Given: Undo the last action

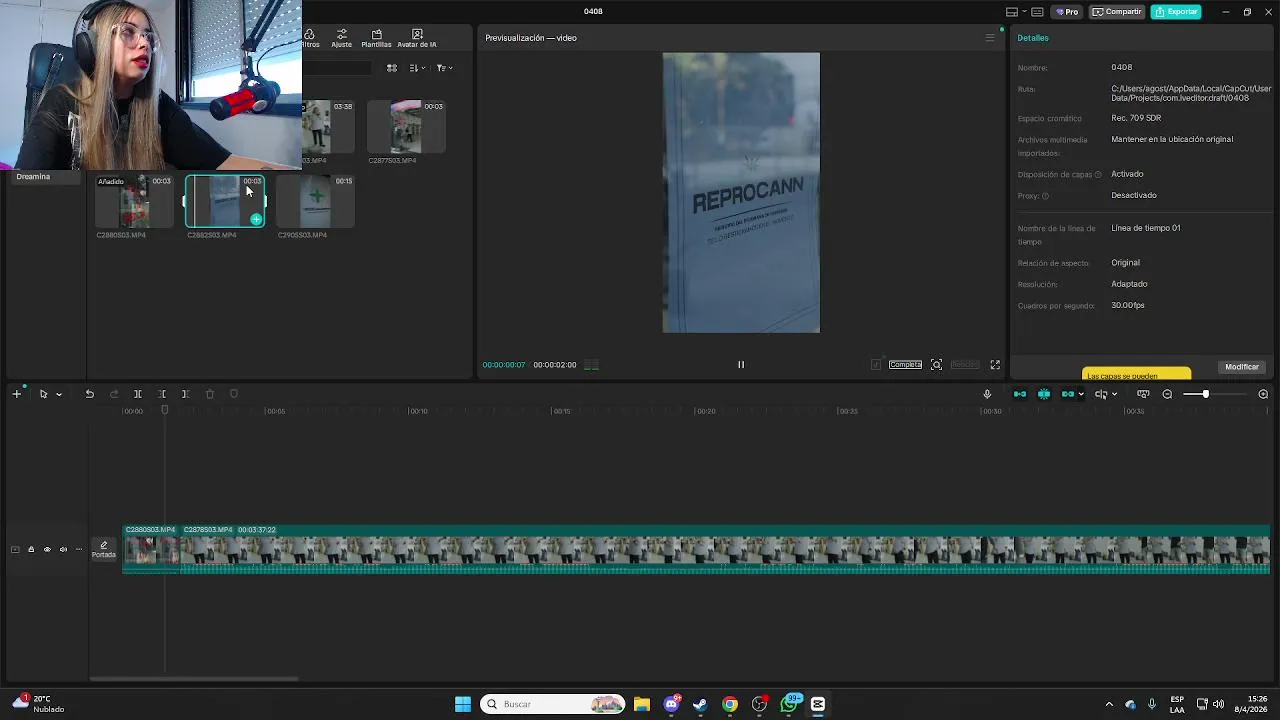Looking at the screenshot, I should click(x=89, y=394).
